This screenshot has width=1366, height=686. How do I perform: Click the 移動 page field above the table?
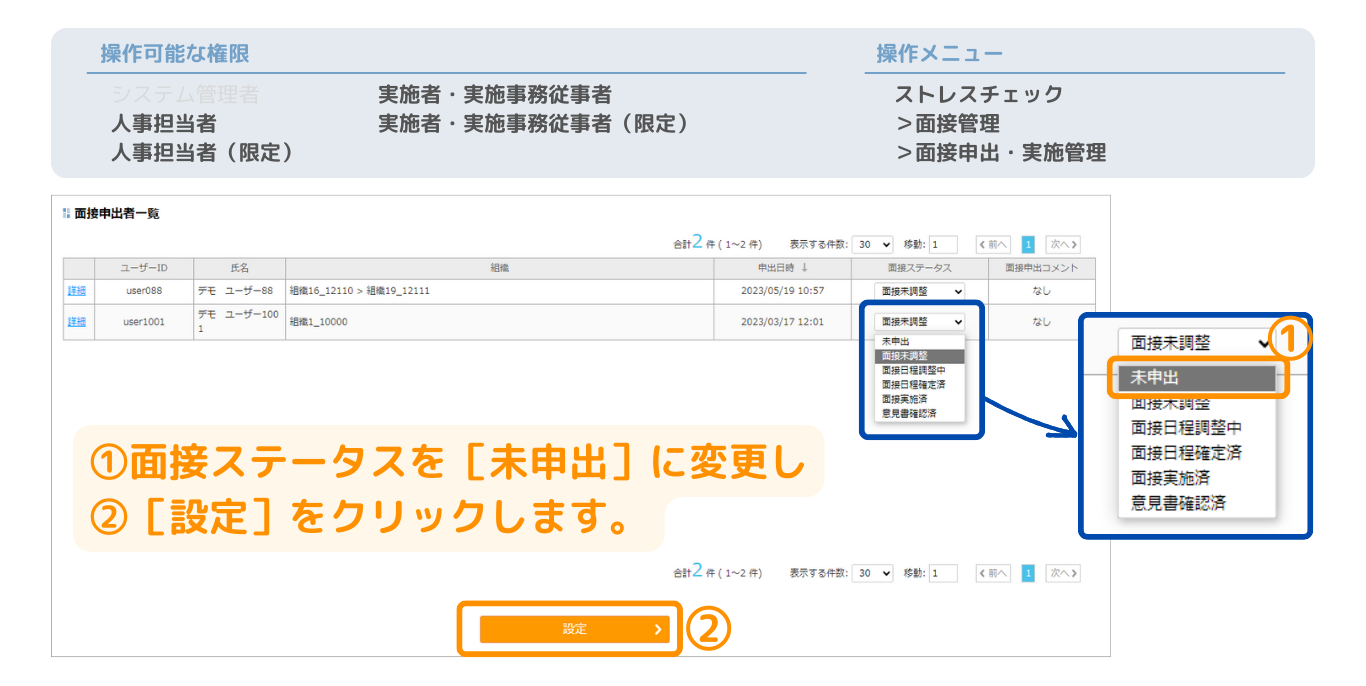943,244
